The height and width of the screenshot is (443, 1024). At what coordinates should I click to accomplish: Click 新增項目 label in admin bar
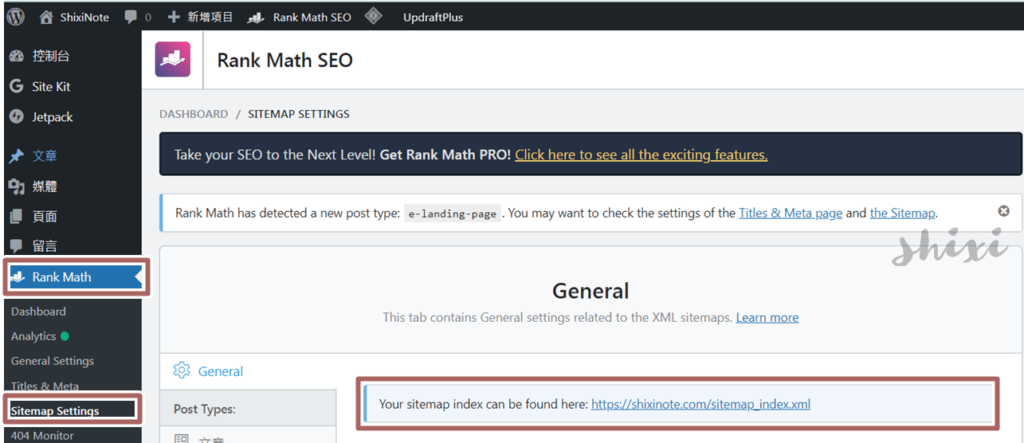point(210,17)
